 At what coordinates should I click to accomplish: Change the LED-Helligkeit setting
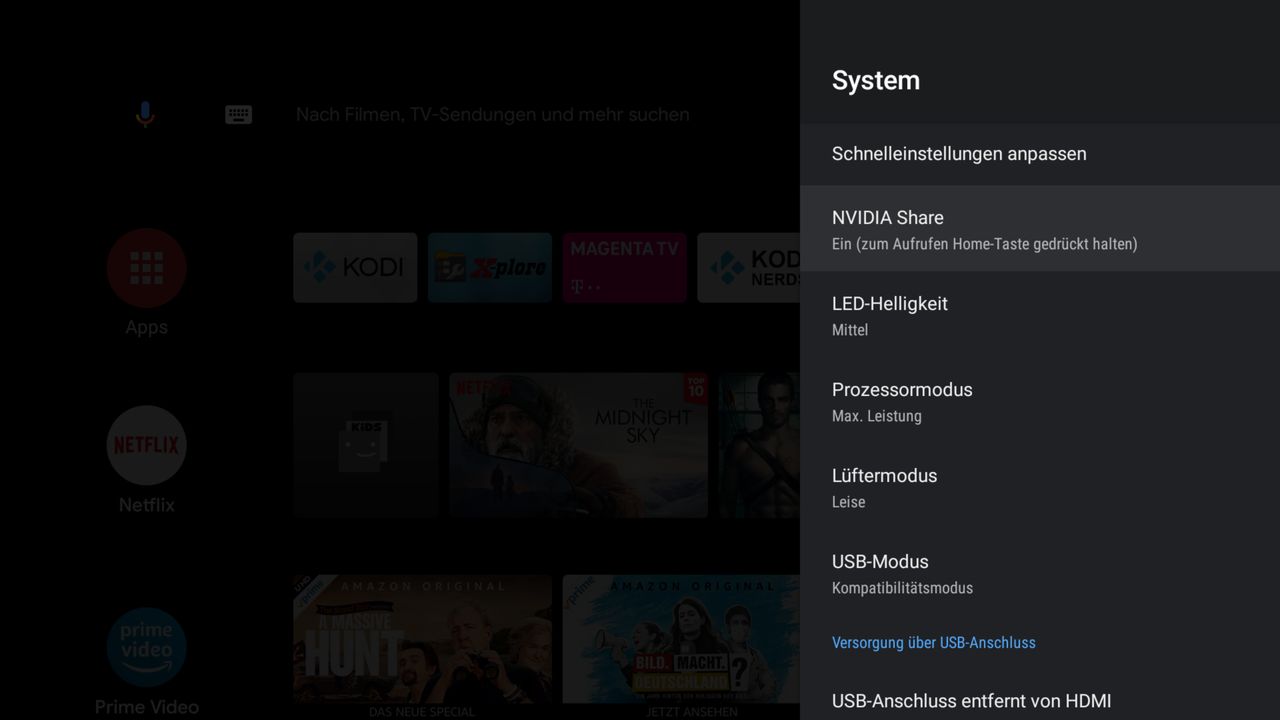coord(1040,315)
